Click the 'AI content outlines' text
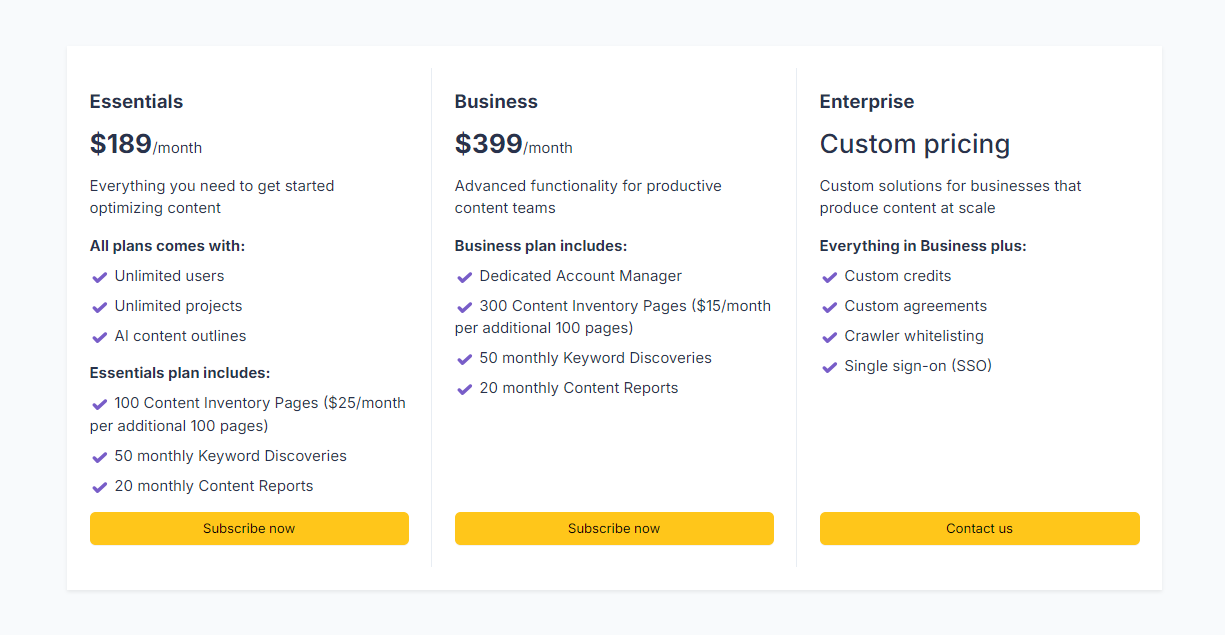1225x635 pixels. [181, 336]
